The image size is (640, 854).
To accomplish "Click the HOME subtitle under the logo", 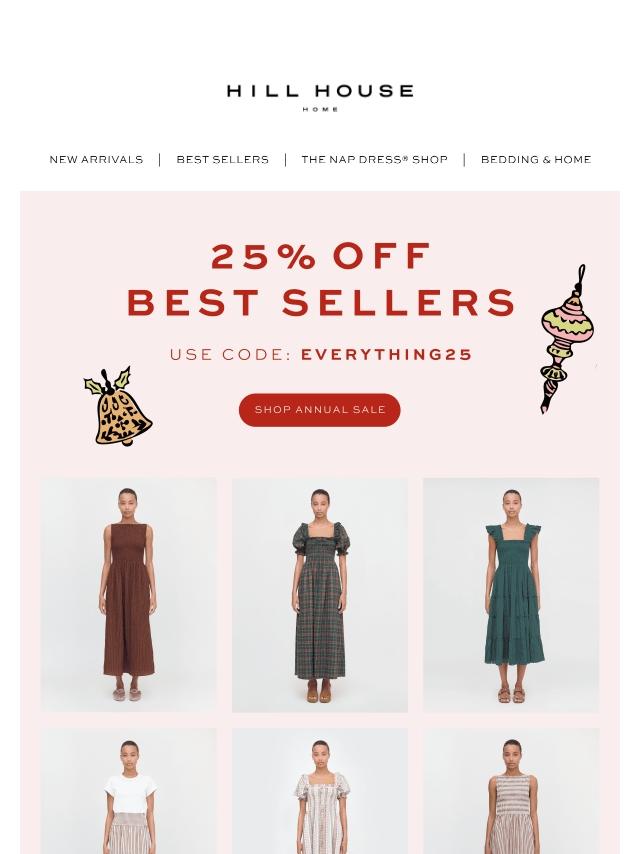I will pos(320,109).
